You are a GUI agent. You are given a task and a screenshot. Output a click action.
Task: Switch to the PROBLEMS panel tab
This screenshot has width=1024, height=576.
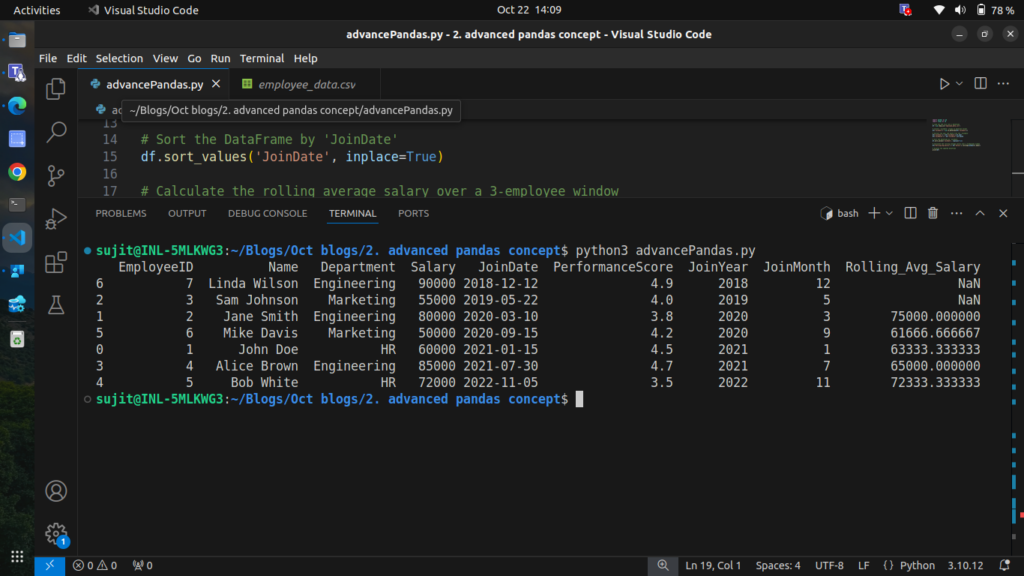pyautogui.click(x=120, y=213)
